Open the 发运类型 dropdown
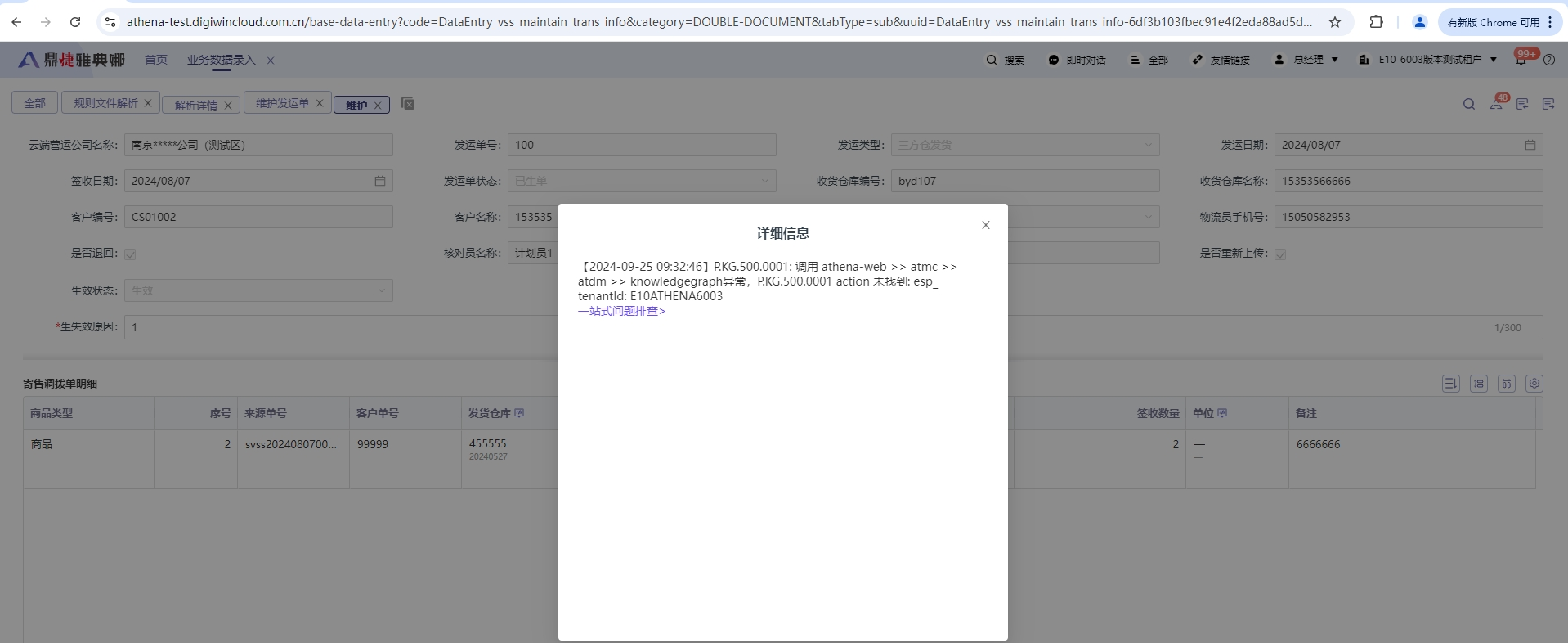Image resolution: width=1568 pixels, height=643 pixels. tap(1025, 145)
